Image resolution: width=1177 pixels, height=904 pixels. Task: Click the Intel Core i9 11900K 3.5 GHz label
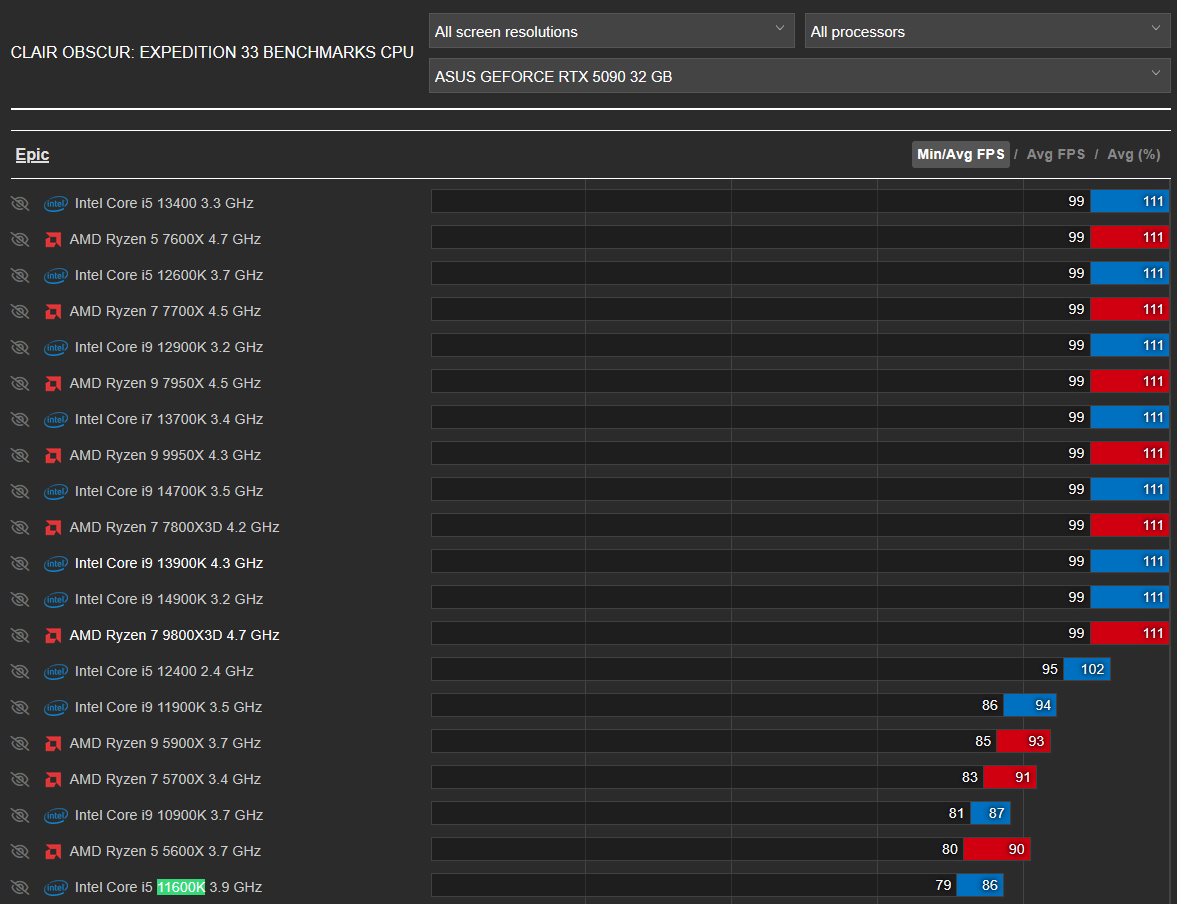168,707
